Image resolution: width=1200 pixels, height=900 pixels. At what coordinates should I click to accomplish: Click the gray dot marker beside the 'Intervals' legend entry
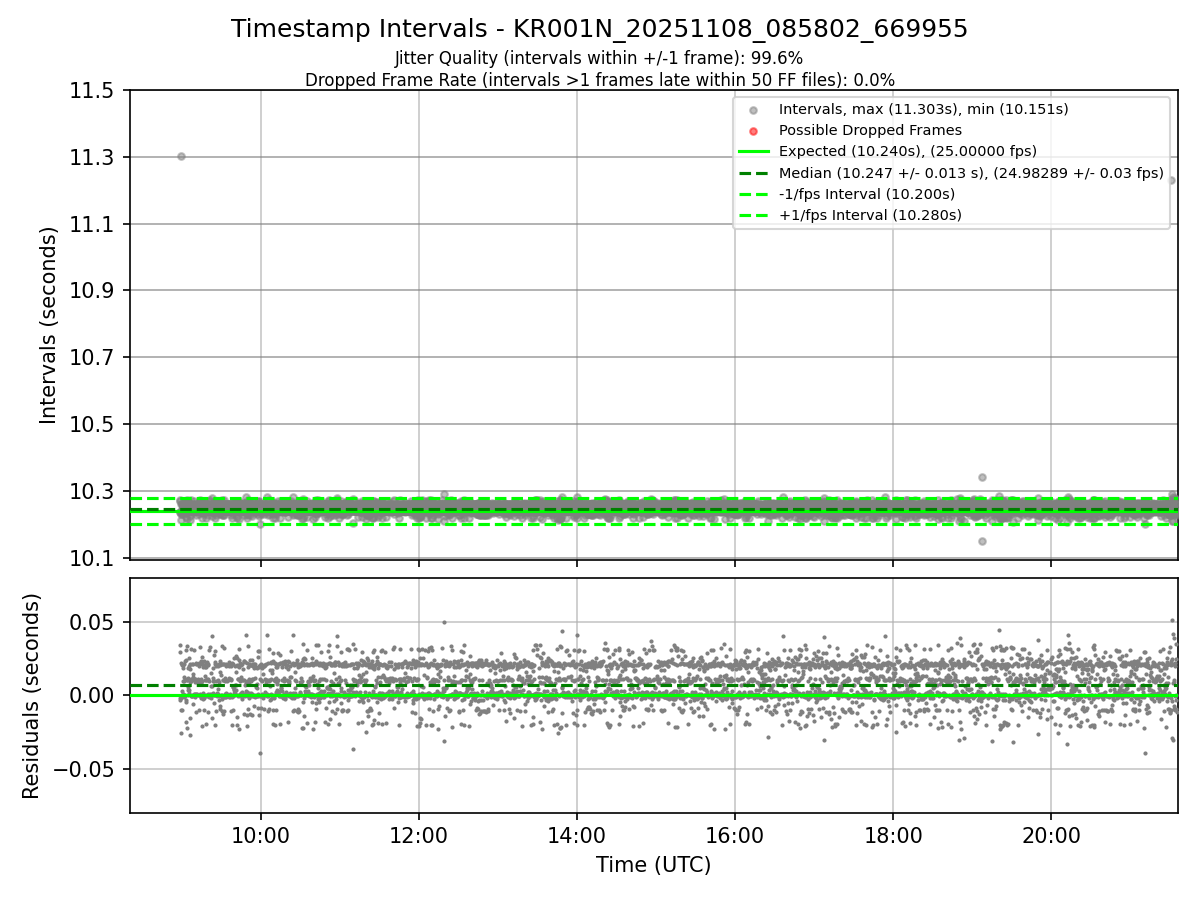click(x=754, y=110)
